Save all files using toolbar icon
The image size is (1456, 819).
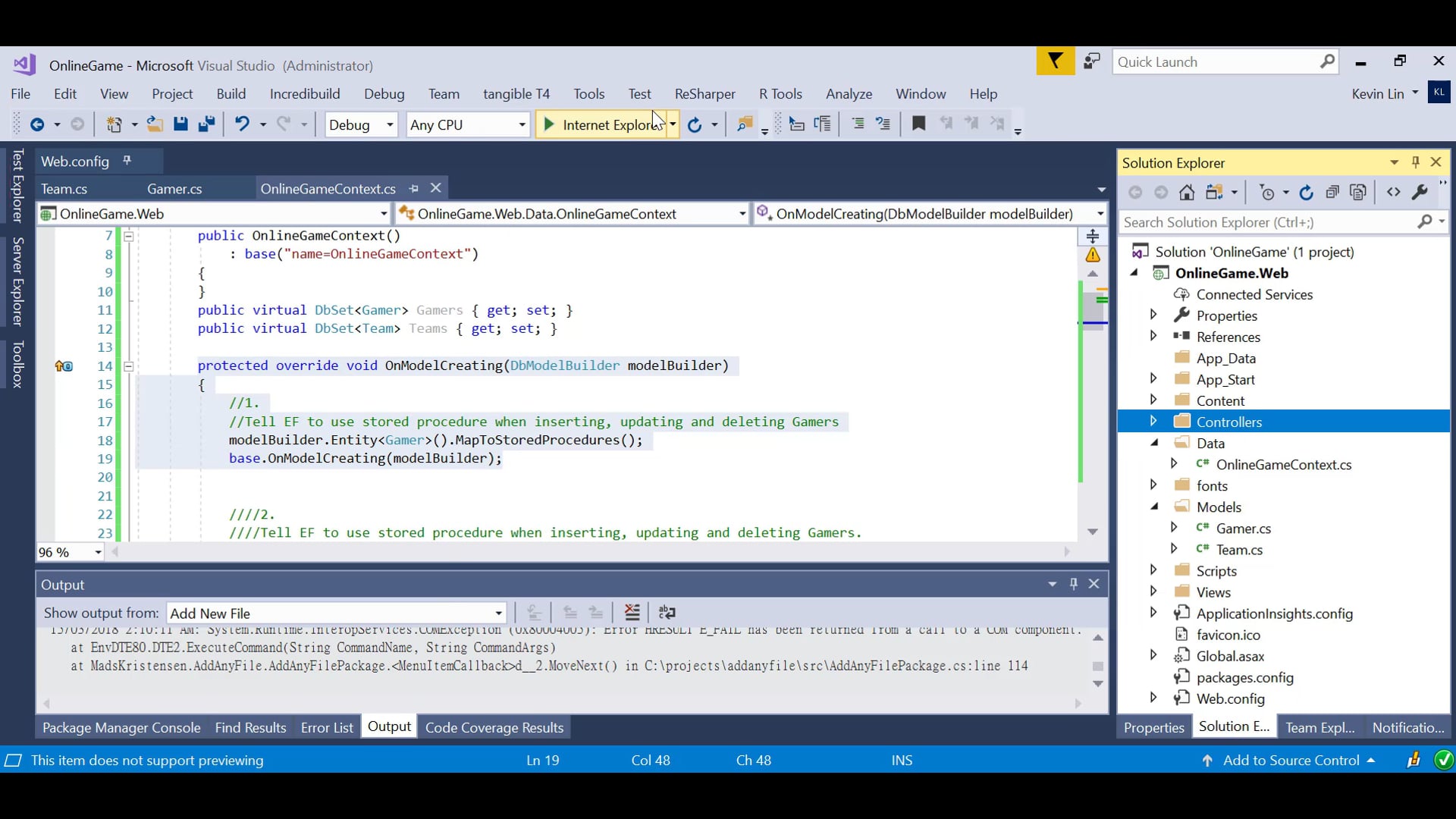point(206,124)
